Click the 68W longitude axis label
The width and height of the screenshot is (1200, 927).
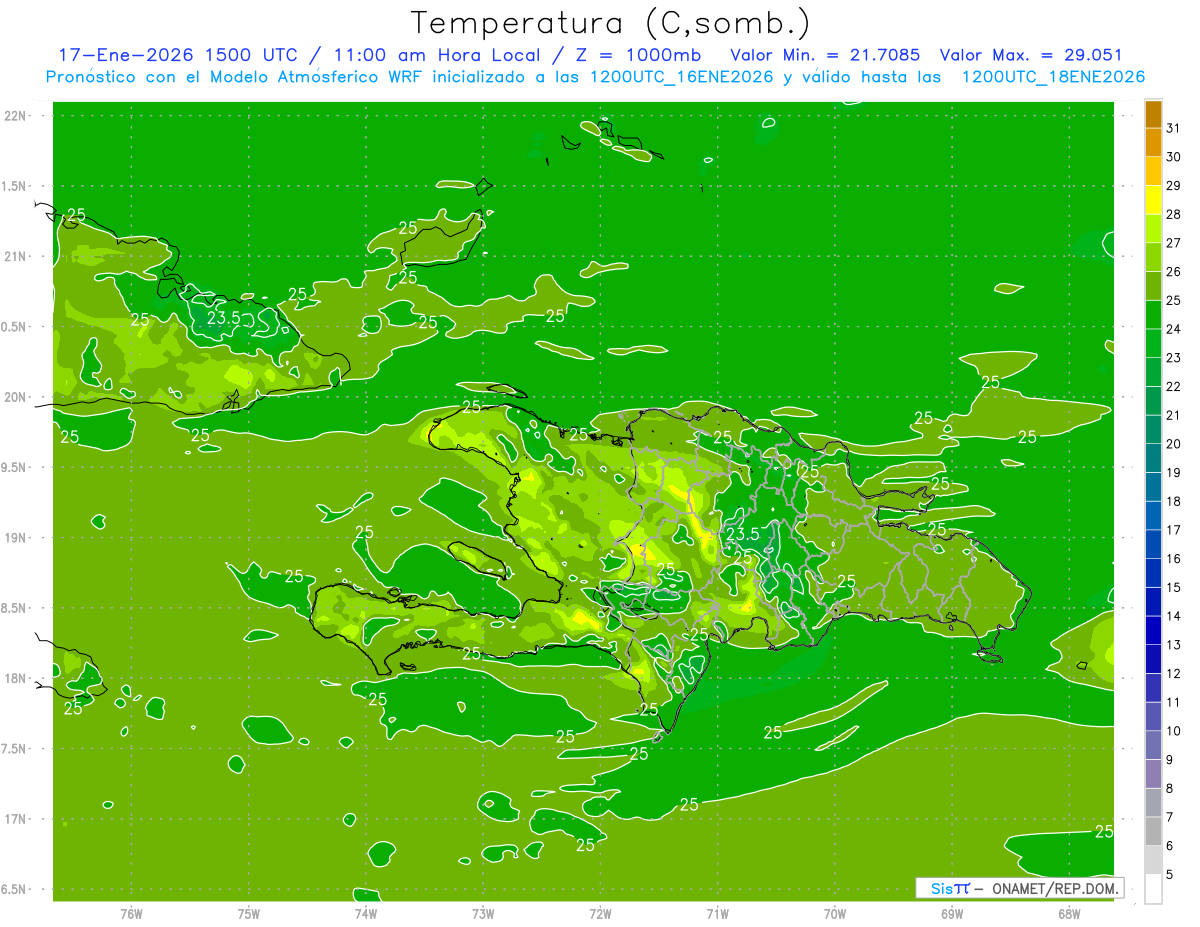coord(1068,913)
